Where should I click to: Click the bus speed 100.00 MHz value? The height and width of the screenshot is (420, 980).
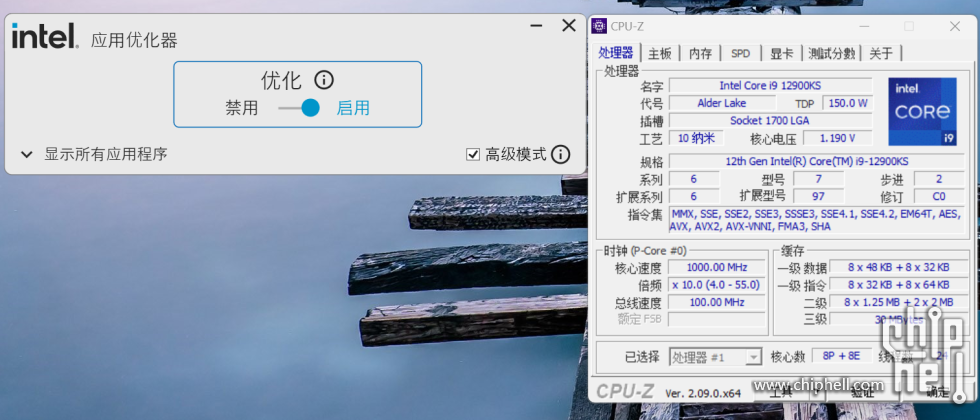(x=717, y=302)
